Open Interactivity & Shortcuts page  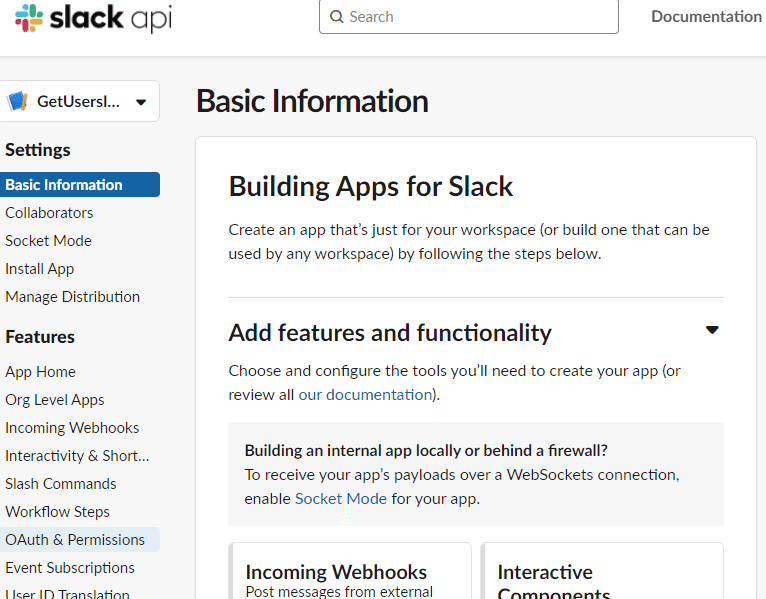click(77, 456)
